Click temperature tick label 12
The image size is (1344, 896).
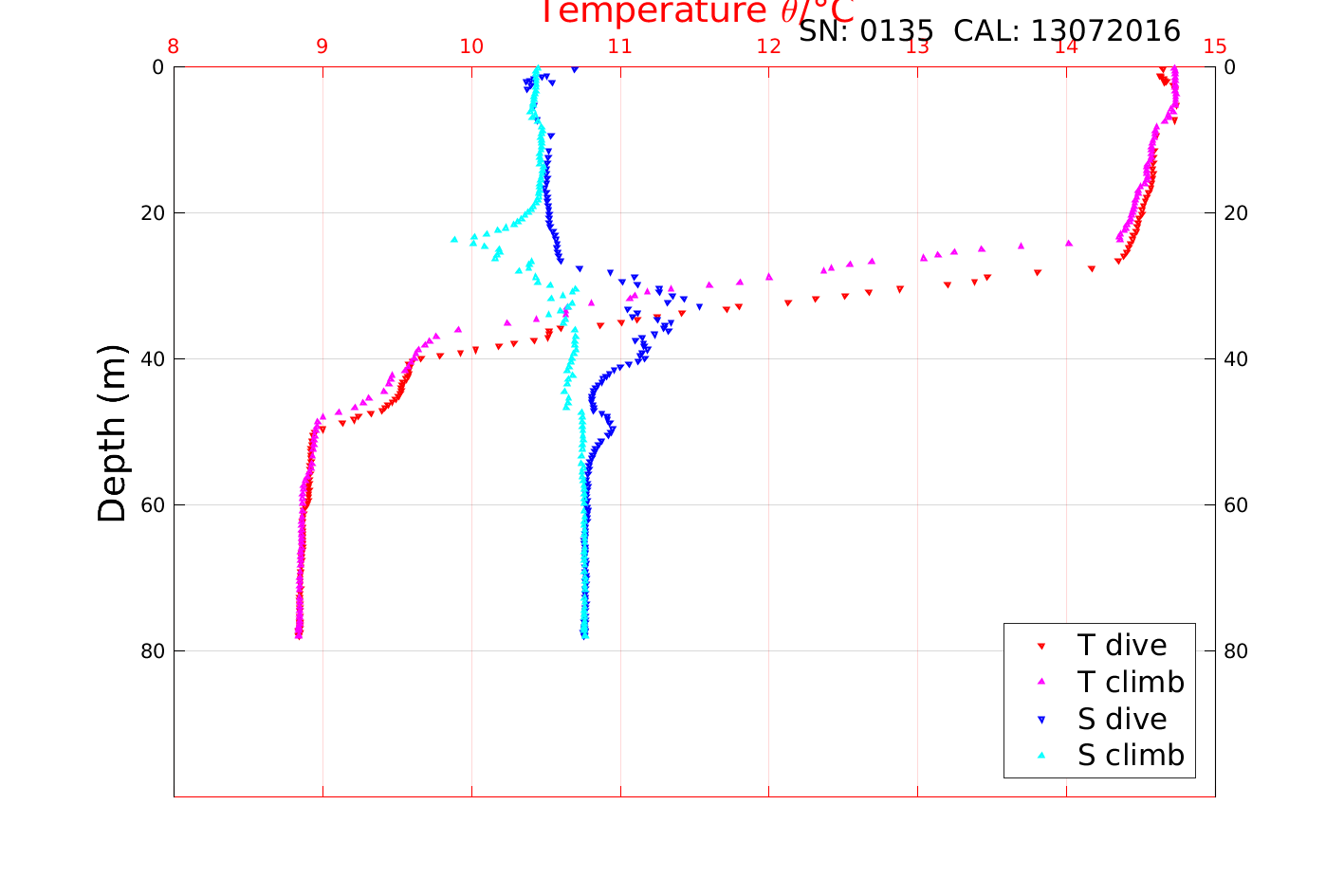pos(768,46)
